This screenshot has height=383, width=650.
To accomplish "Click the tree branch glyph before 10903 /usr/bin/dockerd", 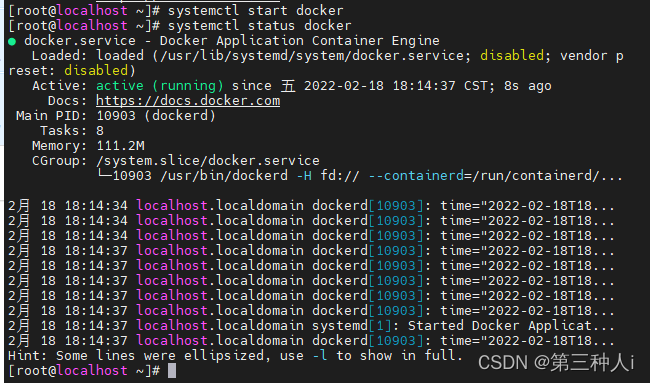I will tap(104, 175).
